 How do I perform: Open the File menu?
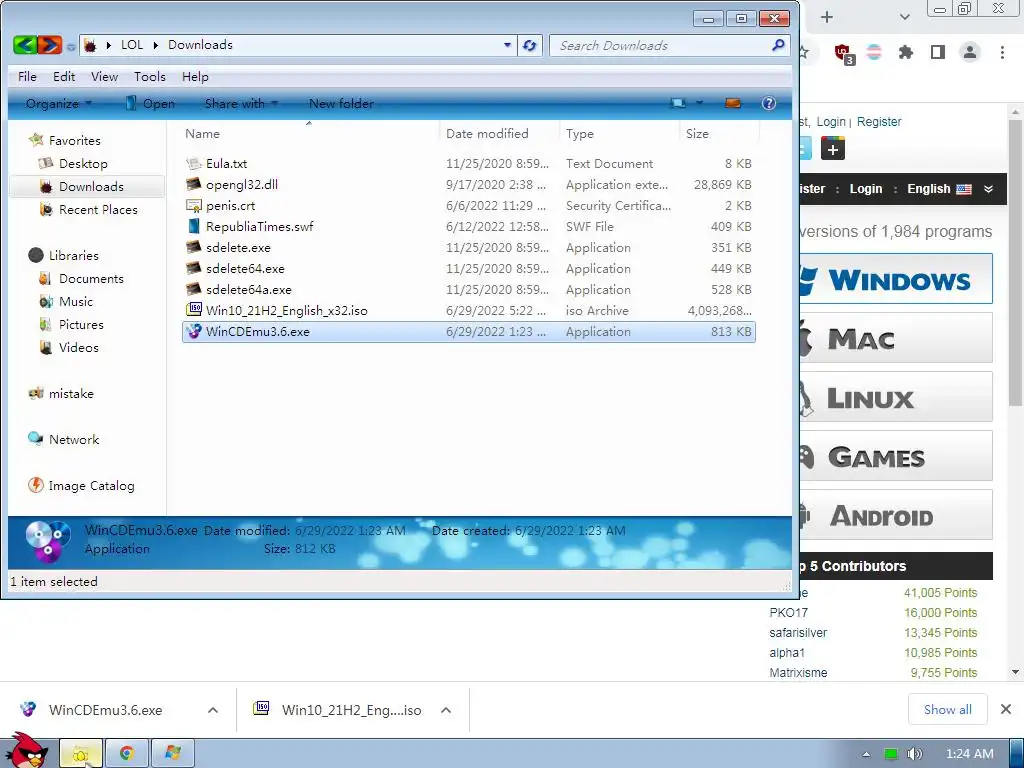coord(27,76)
